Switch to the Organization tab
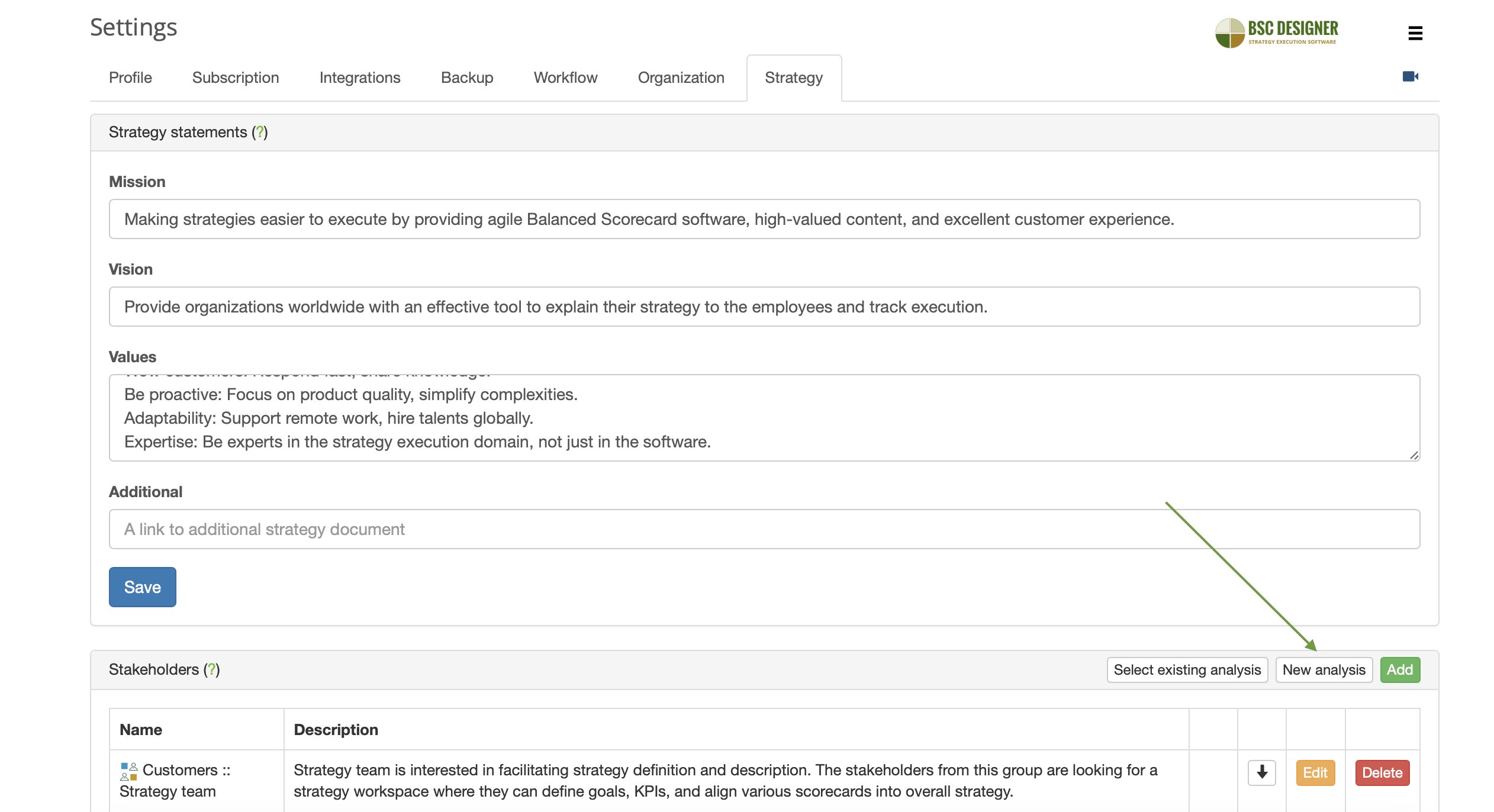The image size is (1494, 812). pos(681,78)
